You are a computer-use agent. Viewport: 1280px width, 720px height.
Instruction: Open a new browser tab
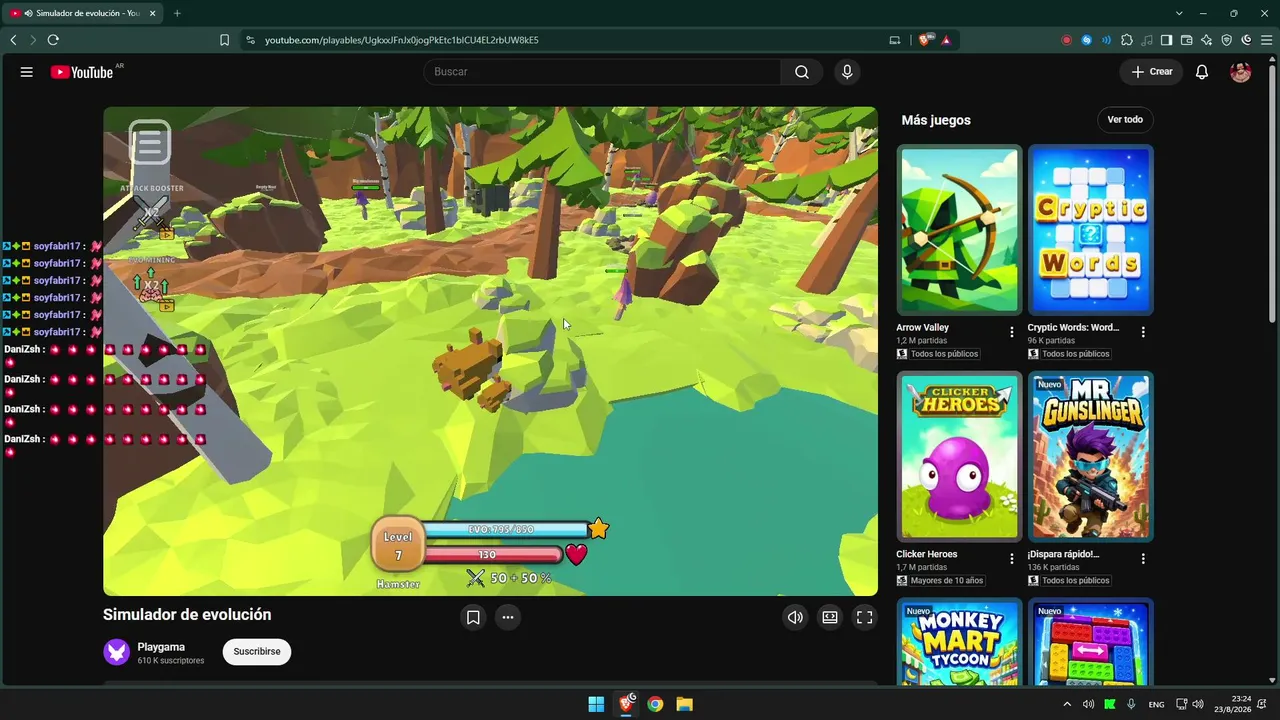[177, 13]
